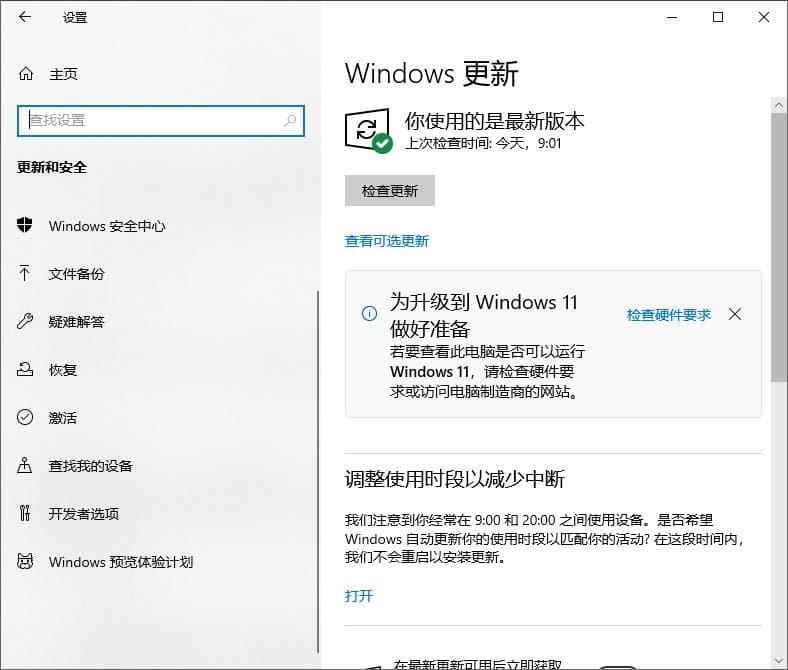This screenshot has width=788, height=670.
Task: Dismiss the Windows 11 upgrade notice
Action: 735,314
